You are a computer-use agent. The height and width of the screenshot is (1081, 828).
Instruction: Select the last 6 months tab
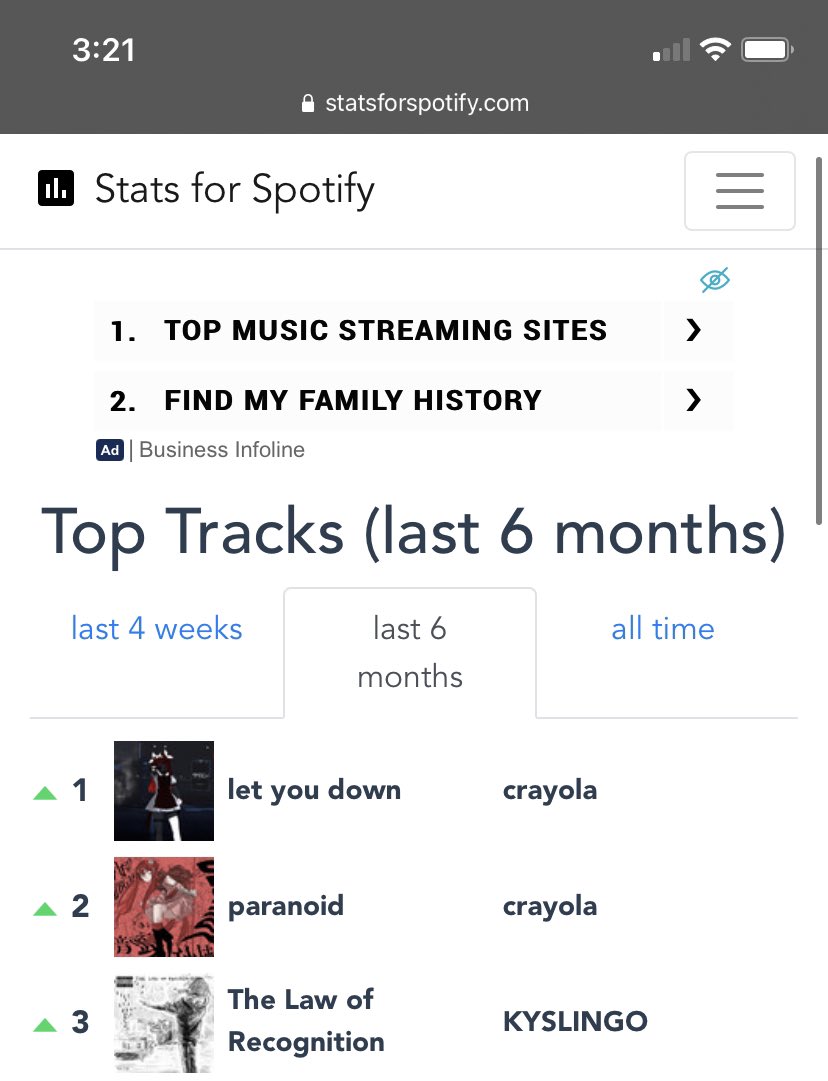410,653
